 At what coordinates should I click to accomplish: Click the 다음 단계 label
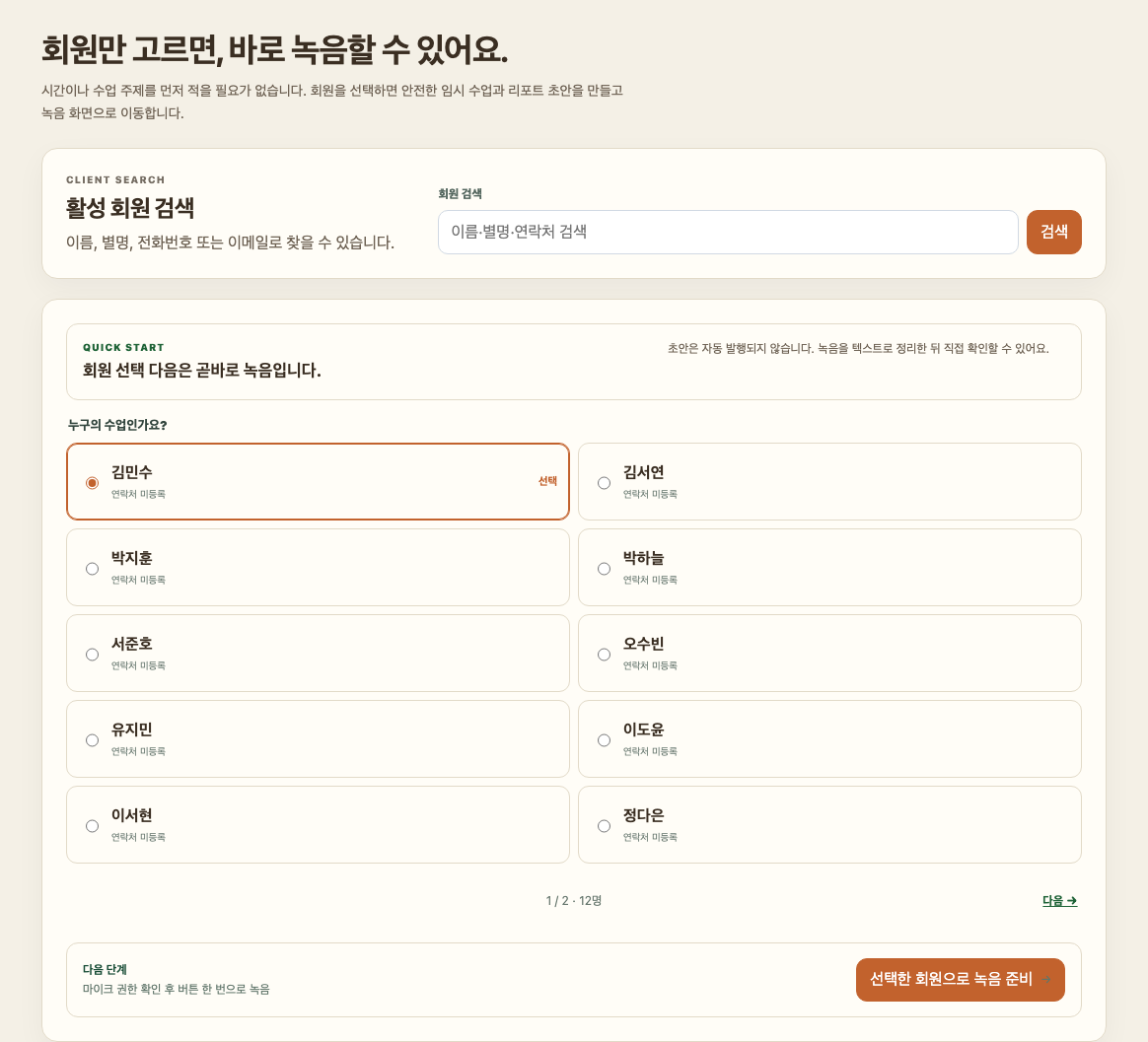[105, 970]
